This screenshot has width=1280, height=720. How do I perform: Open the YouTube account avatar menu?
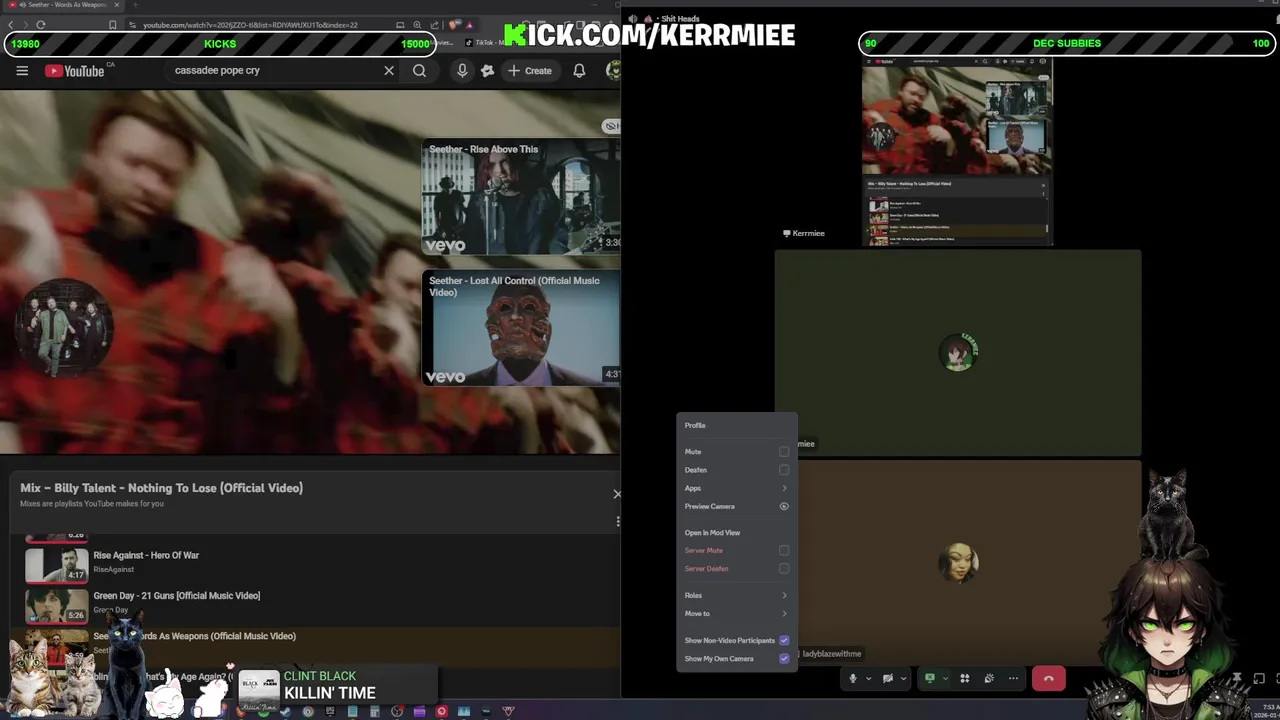coord(613,71)
